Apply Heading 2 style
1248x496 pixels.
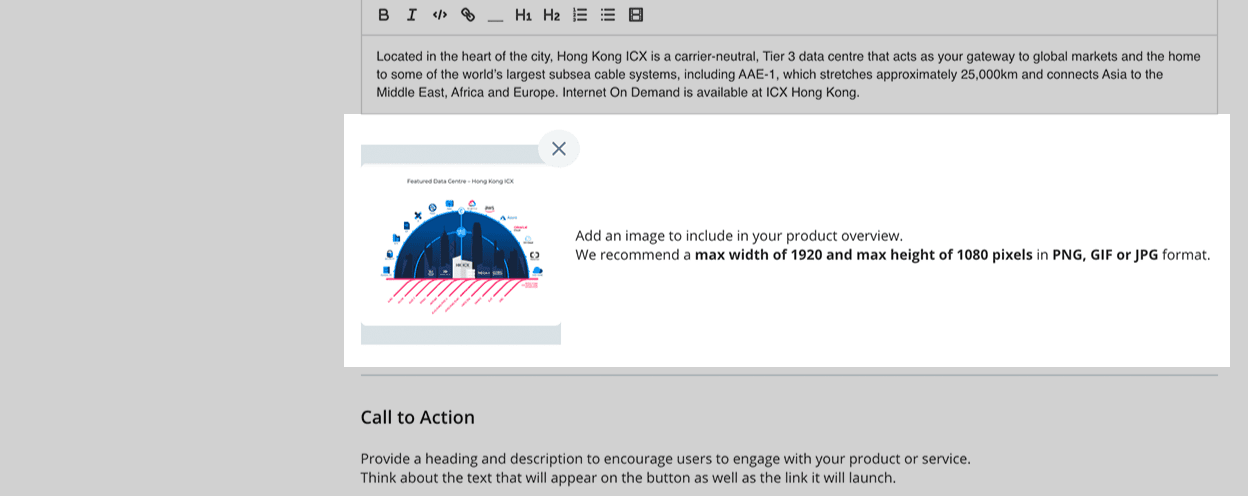[x=551, y=15]
